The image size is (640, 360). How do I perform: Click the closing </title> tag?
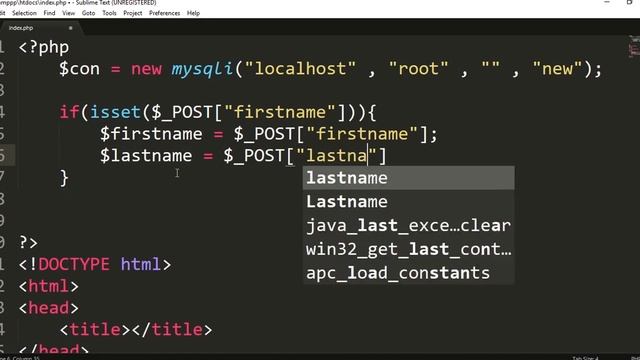(172, 329)
